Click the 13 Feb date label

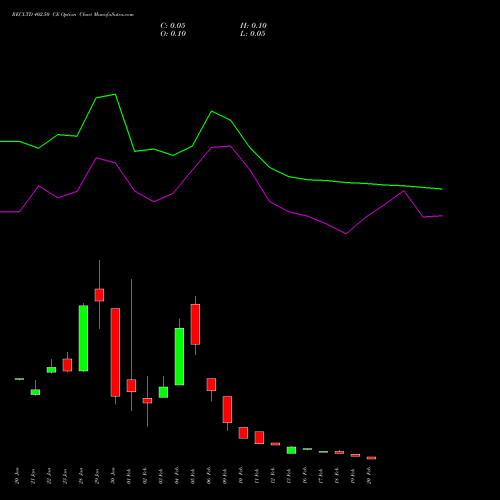[x=289, y=476]
